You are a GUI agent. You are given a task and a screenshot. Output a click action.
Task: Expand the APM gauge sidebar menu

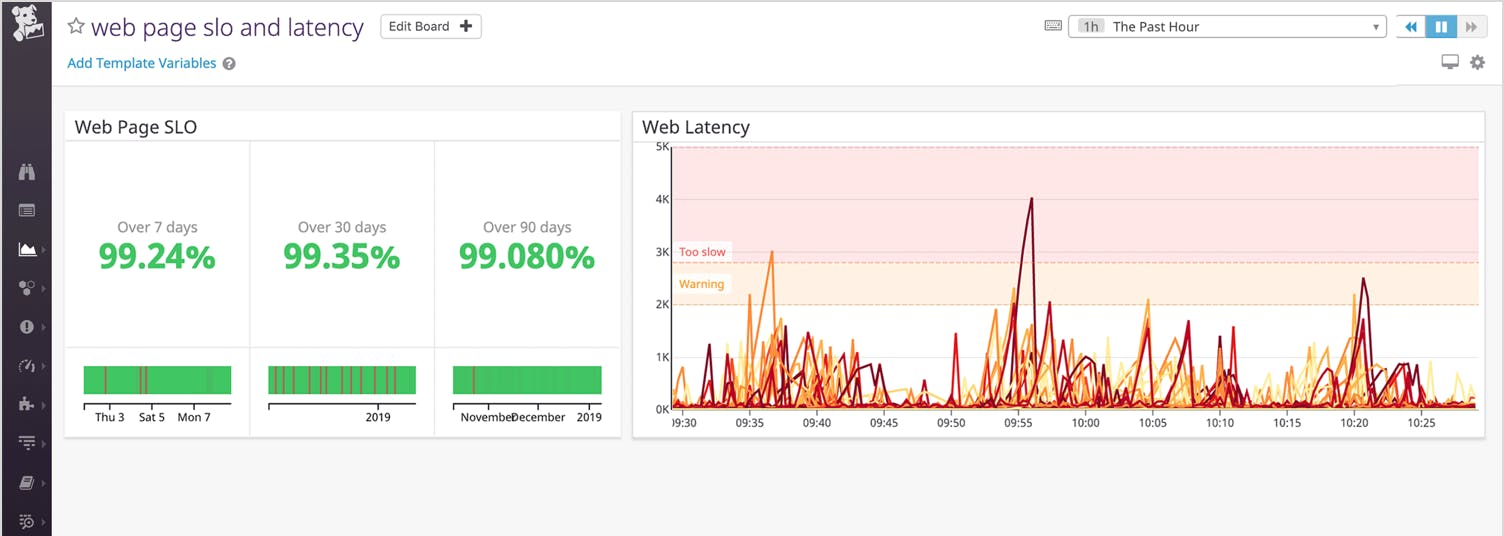27,366
